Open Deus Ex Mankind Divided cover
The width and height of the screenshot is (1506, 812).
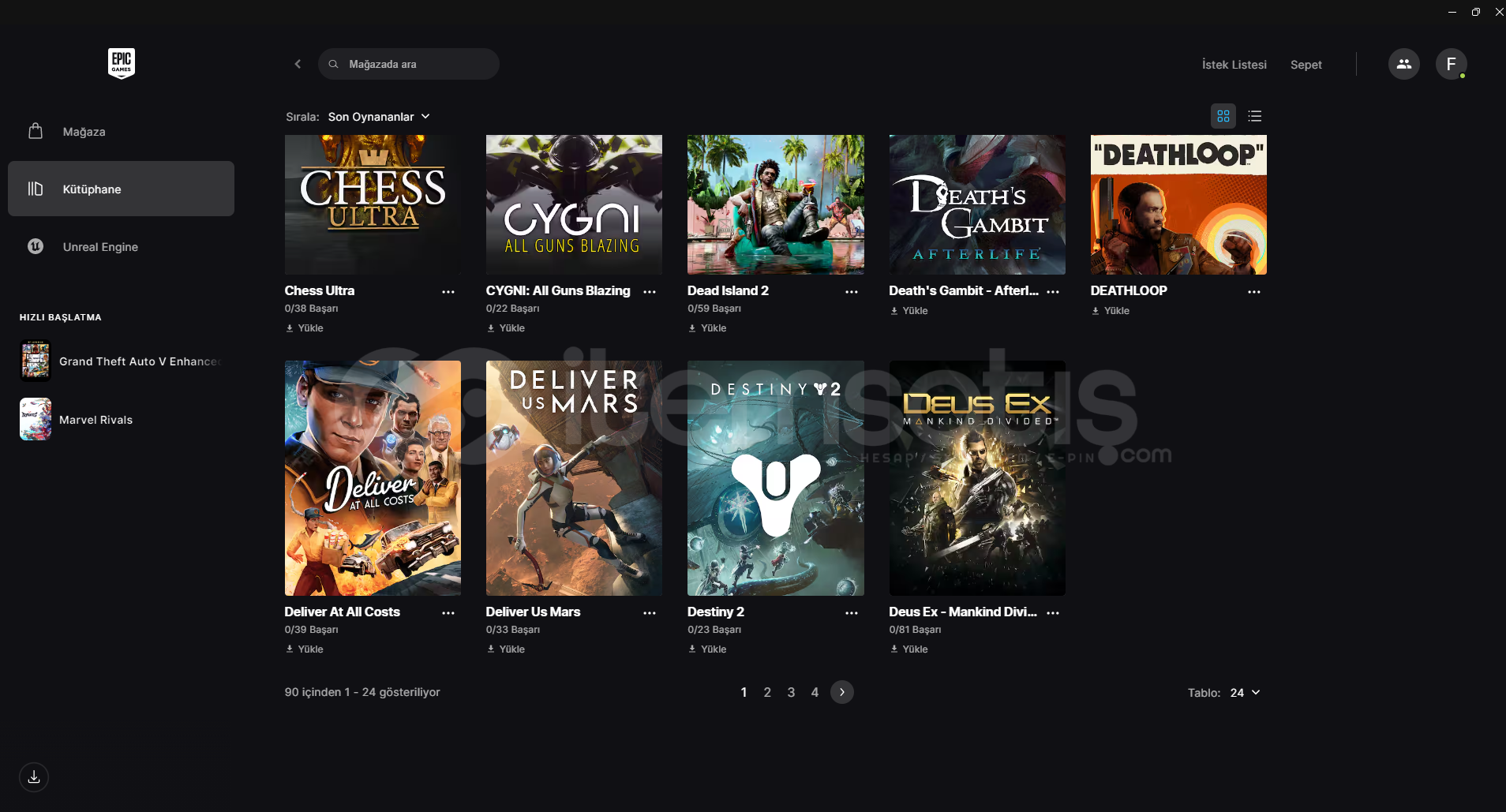click(x=977, y=478)
